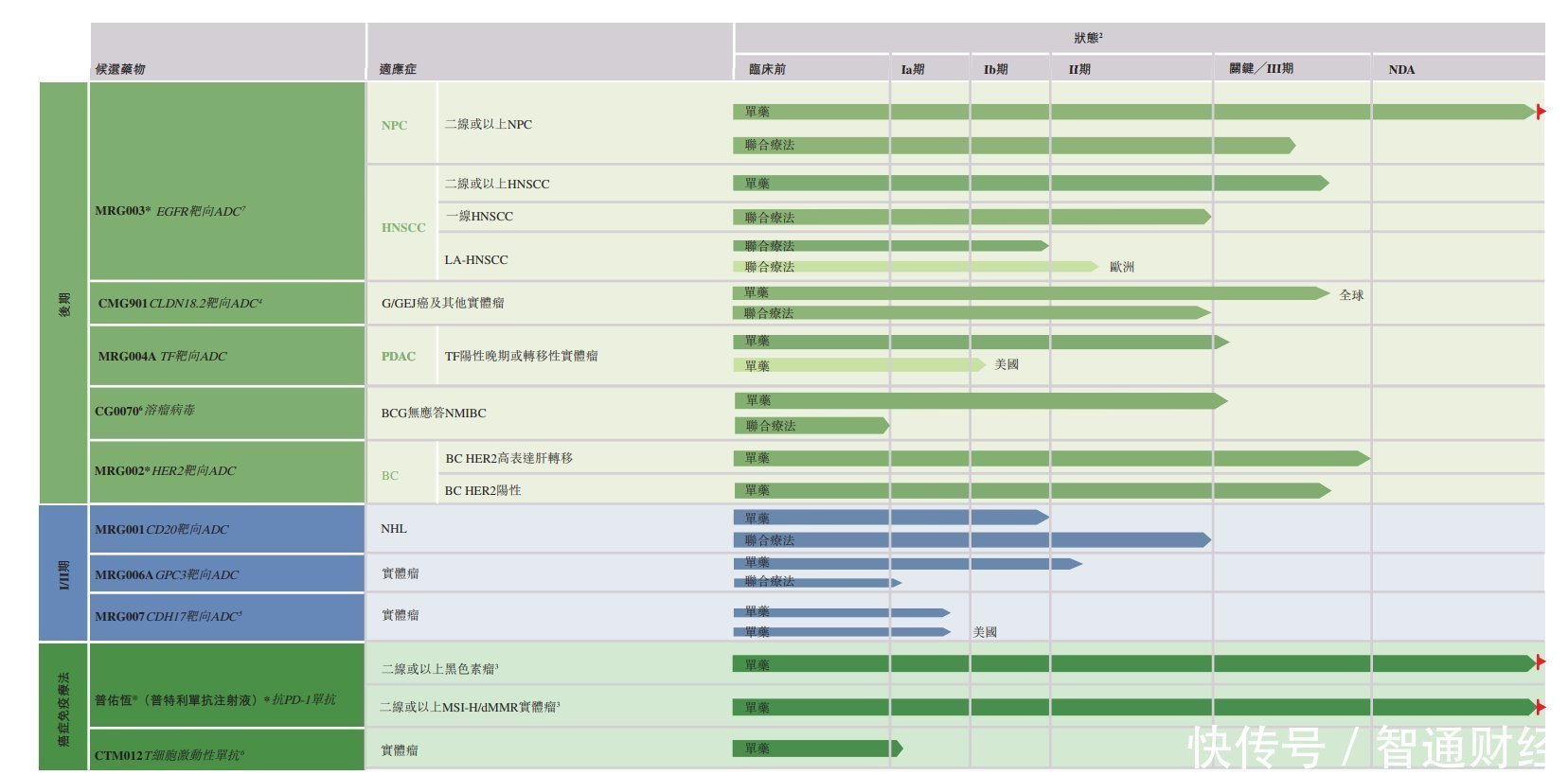Viewport: 1568px width, 775px height.
Task: Click the red arrow ending the NPC 單藥 bar
Action: click(x=1540, y=112)
